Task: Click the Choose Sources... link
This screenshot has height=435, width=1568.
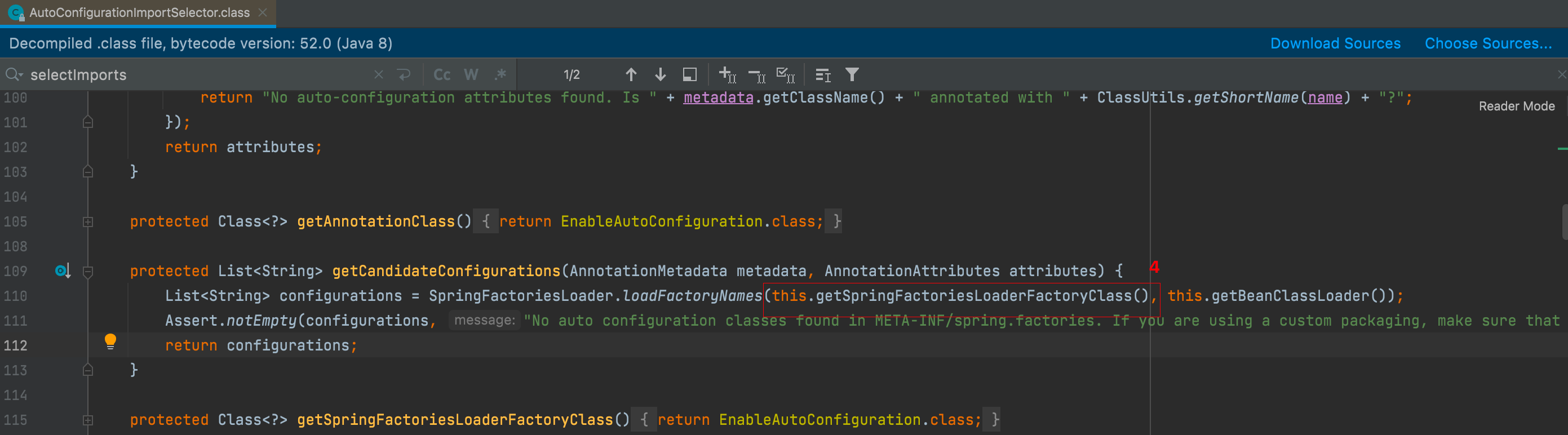Action: click(x=1487, y=44)
